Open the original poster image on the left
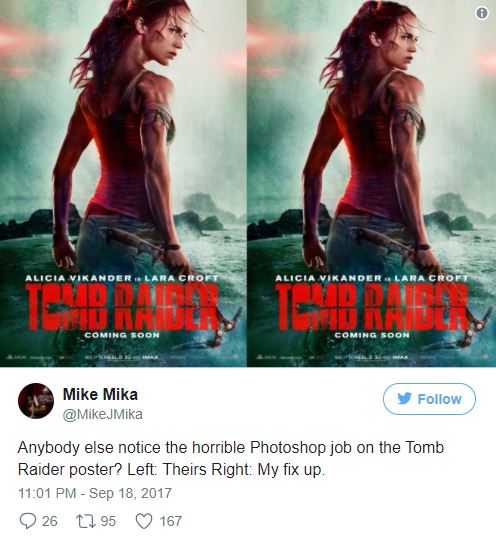The image size is (496, 543). pos(123,183)
